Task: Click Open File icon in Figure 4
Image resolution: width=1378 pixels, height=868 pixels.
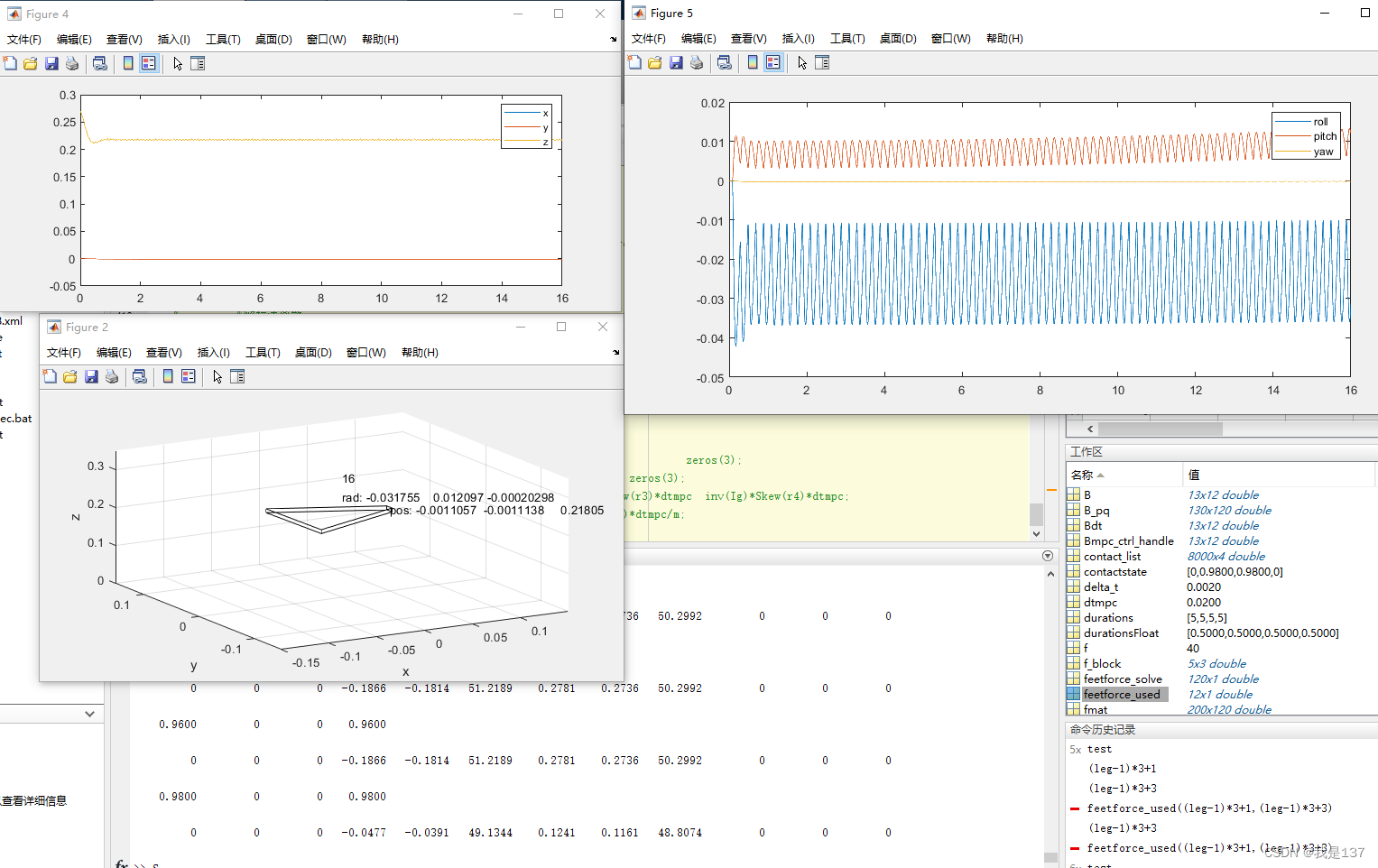Action: pyautogui.click(x=31, y=63)
